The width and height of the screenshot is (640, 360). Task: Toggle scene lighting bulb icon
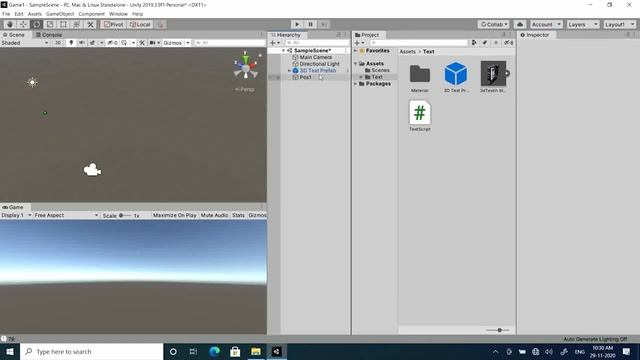click(x=71, y=43)
